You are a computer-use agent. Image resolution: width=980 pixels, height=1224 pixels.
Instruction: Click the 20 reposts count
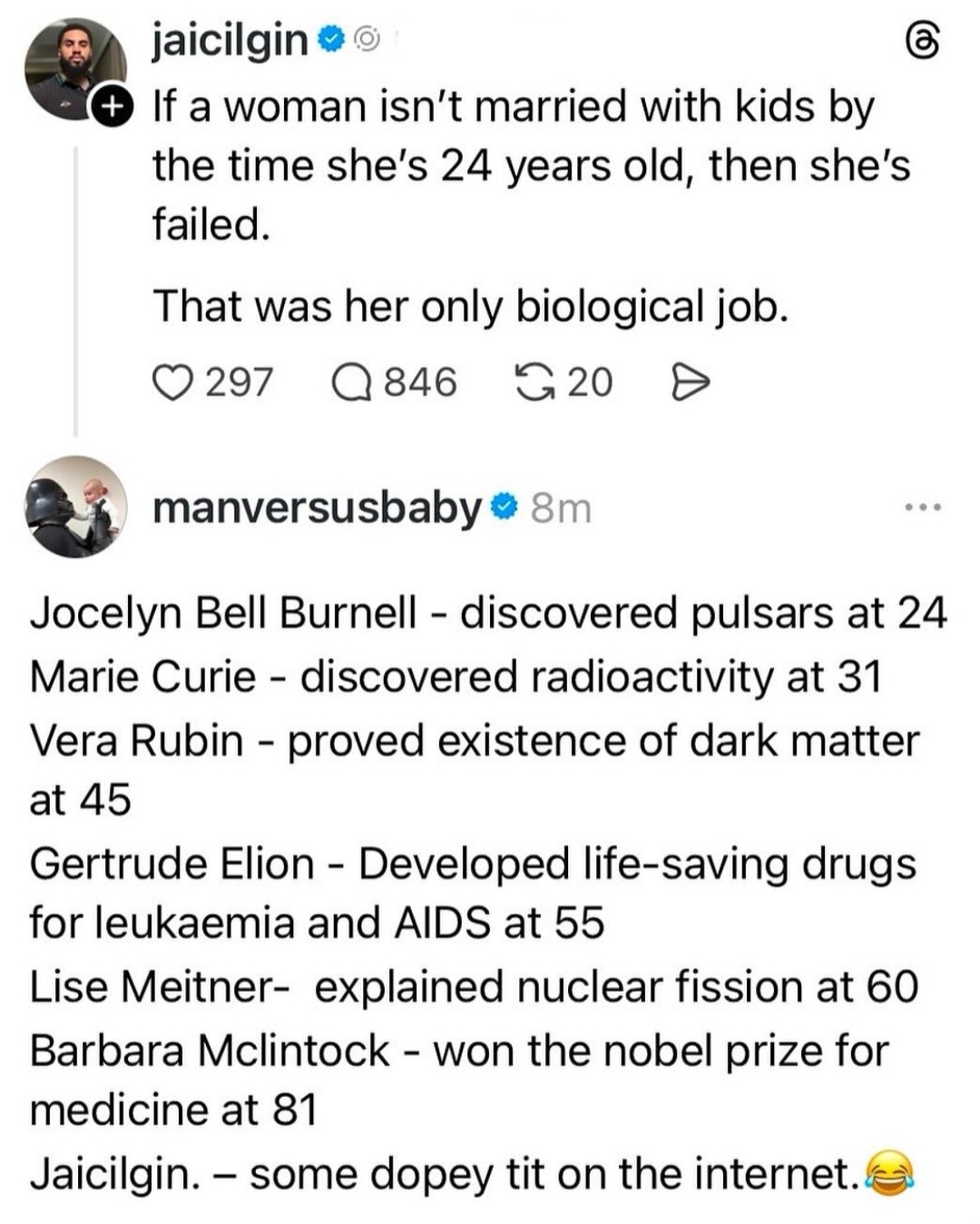(590, 382)
